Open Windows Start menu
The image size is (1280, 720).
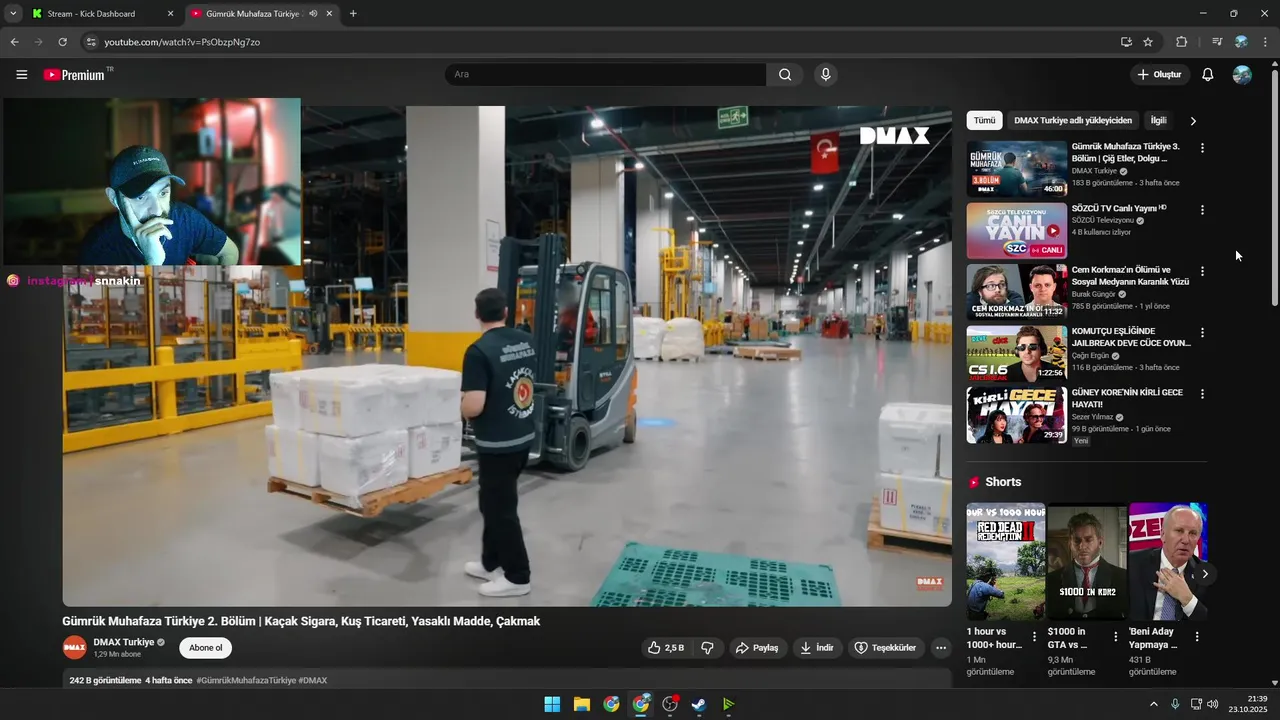(x=552, y=704)
